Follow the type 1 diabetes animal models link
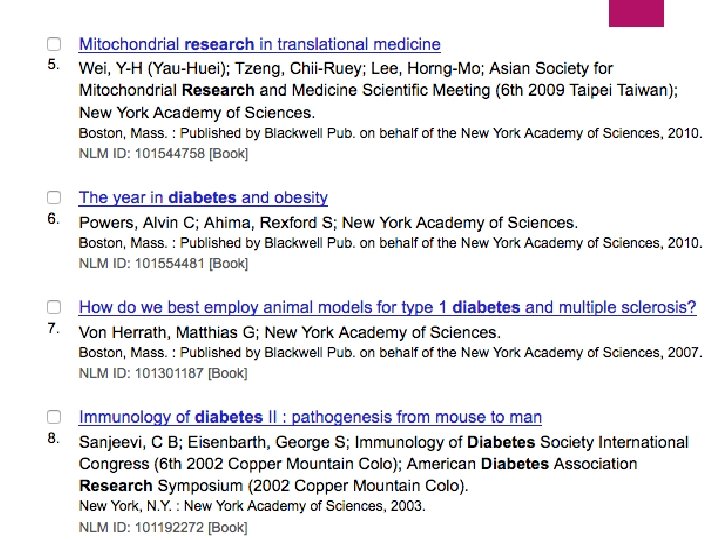Screen dimensions: 720x540 388,307
